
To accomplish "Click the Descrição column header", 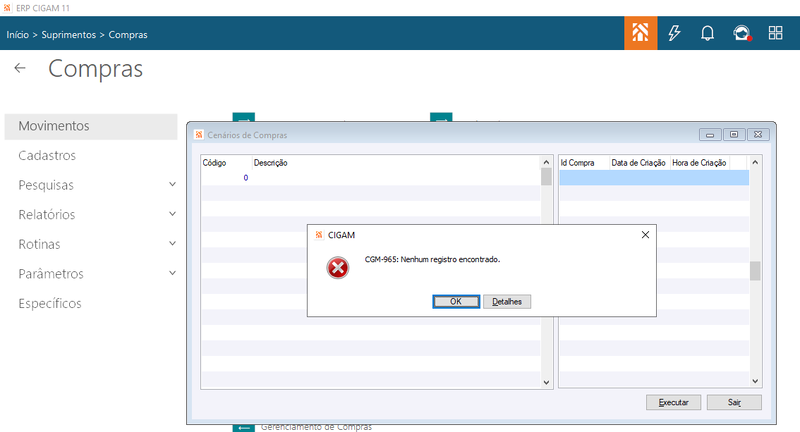I will pyautogui.click(x=396, y=163).
